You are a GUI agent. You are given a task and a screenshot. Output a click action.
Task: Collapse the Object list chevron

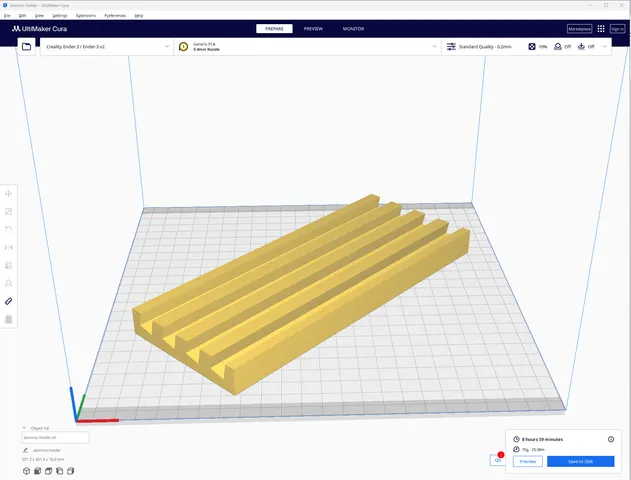[x=25, y=428]
